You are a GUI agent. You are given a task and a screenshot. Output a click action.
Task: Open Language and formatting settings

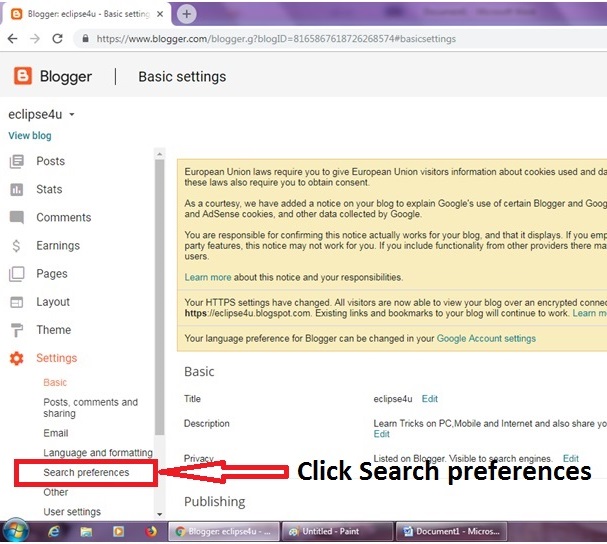[x=98, y=453]
